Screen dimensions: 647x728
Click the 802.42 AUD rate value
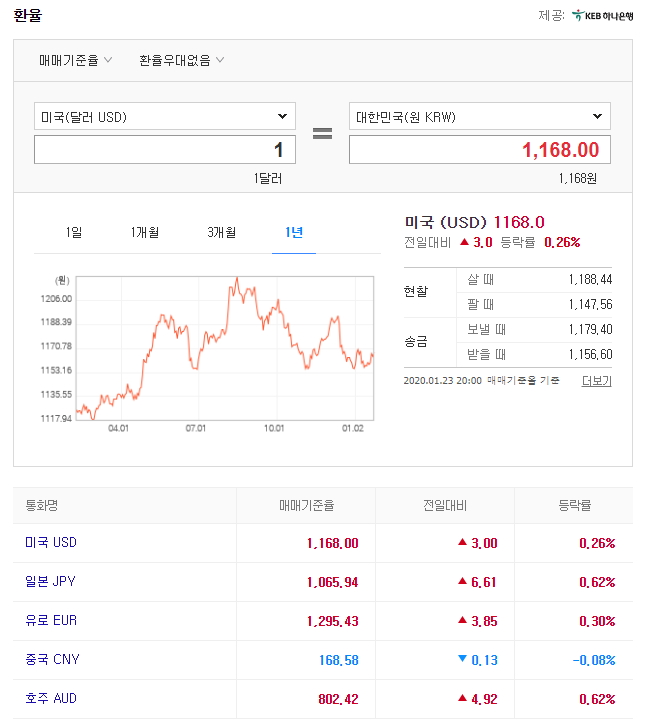click(x=338, y=699)
